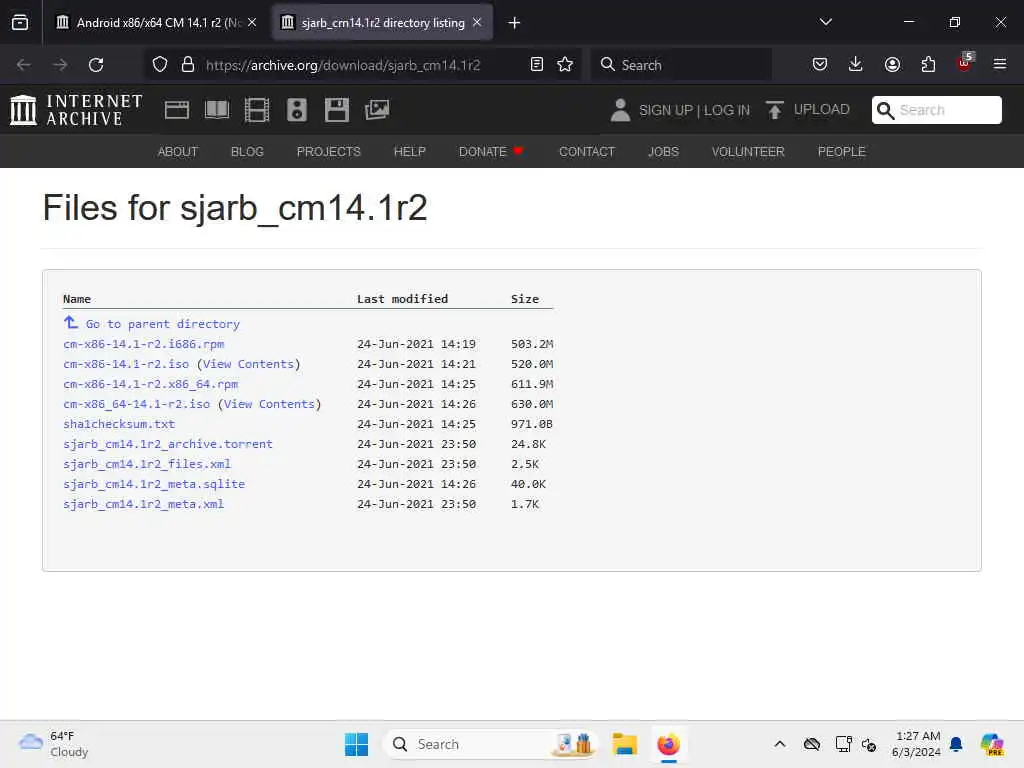This screenshot has height=768, width=1024.
Task: Go back to previous page
Action: [24, 65]
